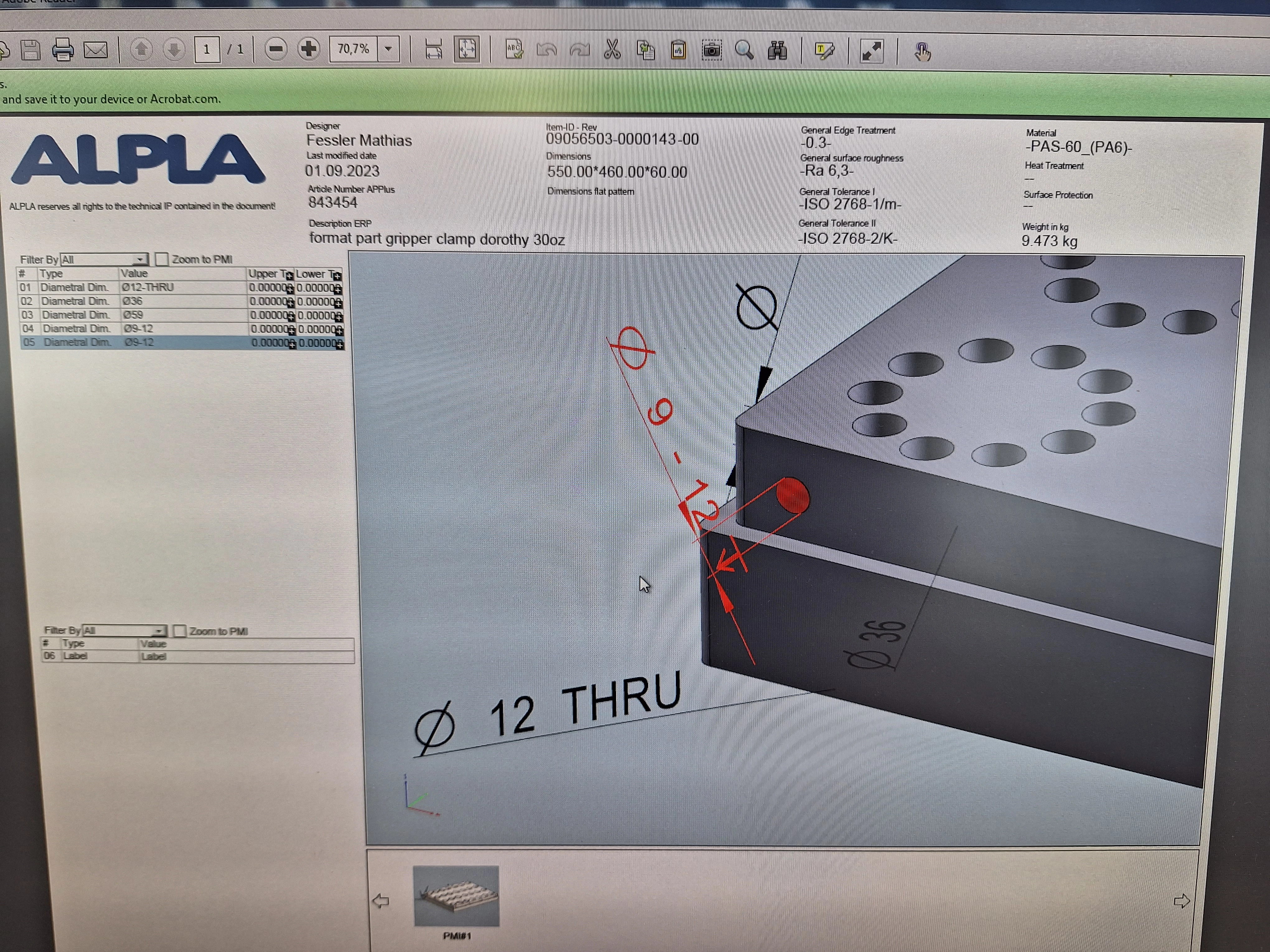Click the page number input field
1270x952 pixels.
[x=207, y=50]
